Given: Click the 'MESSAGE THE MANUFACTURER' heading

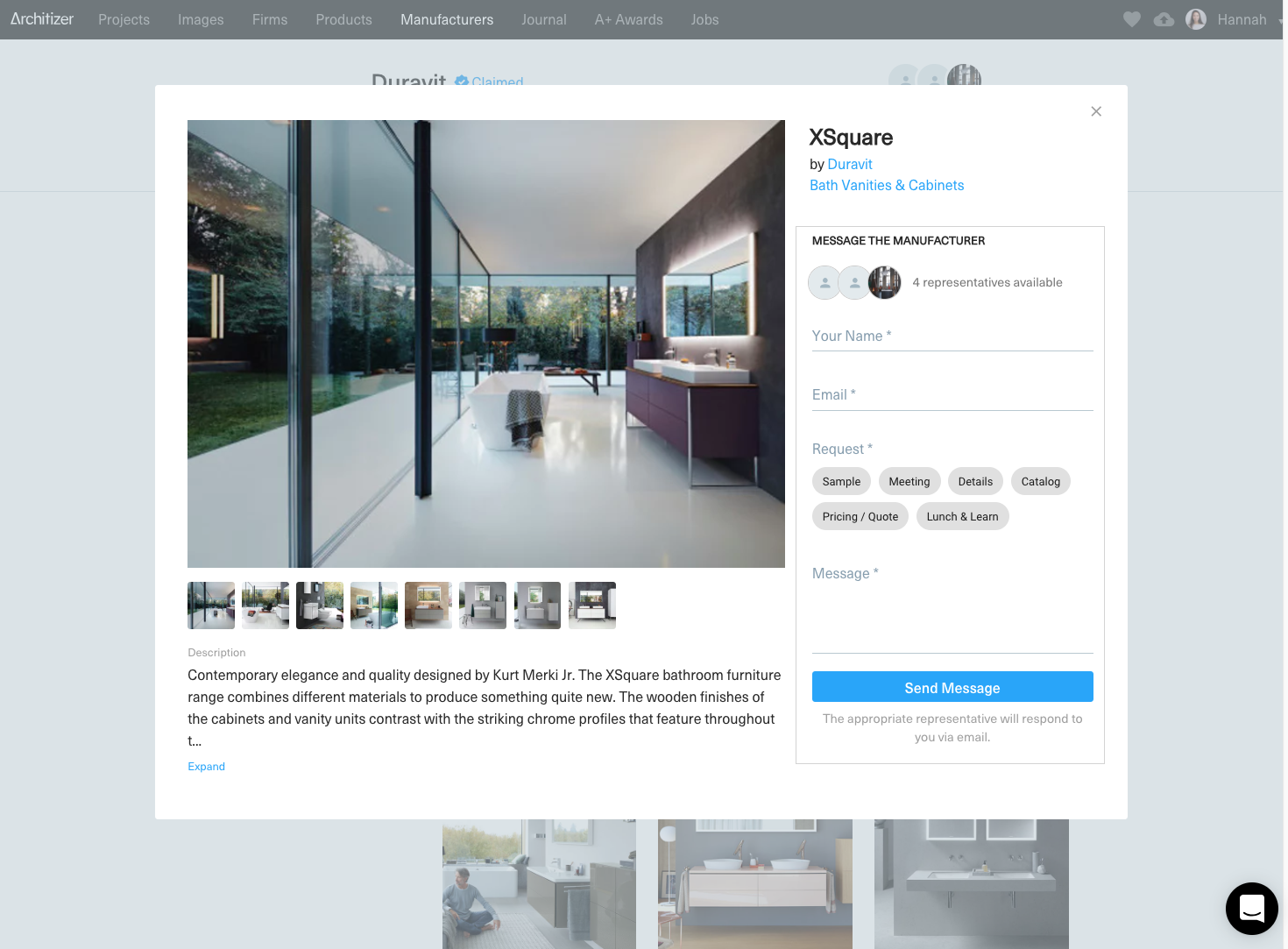Looking at the screenshot, I should (898, 241).
